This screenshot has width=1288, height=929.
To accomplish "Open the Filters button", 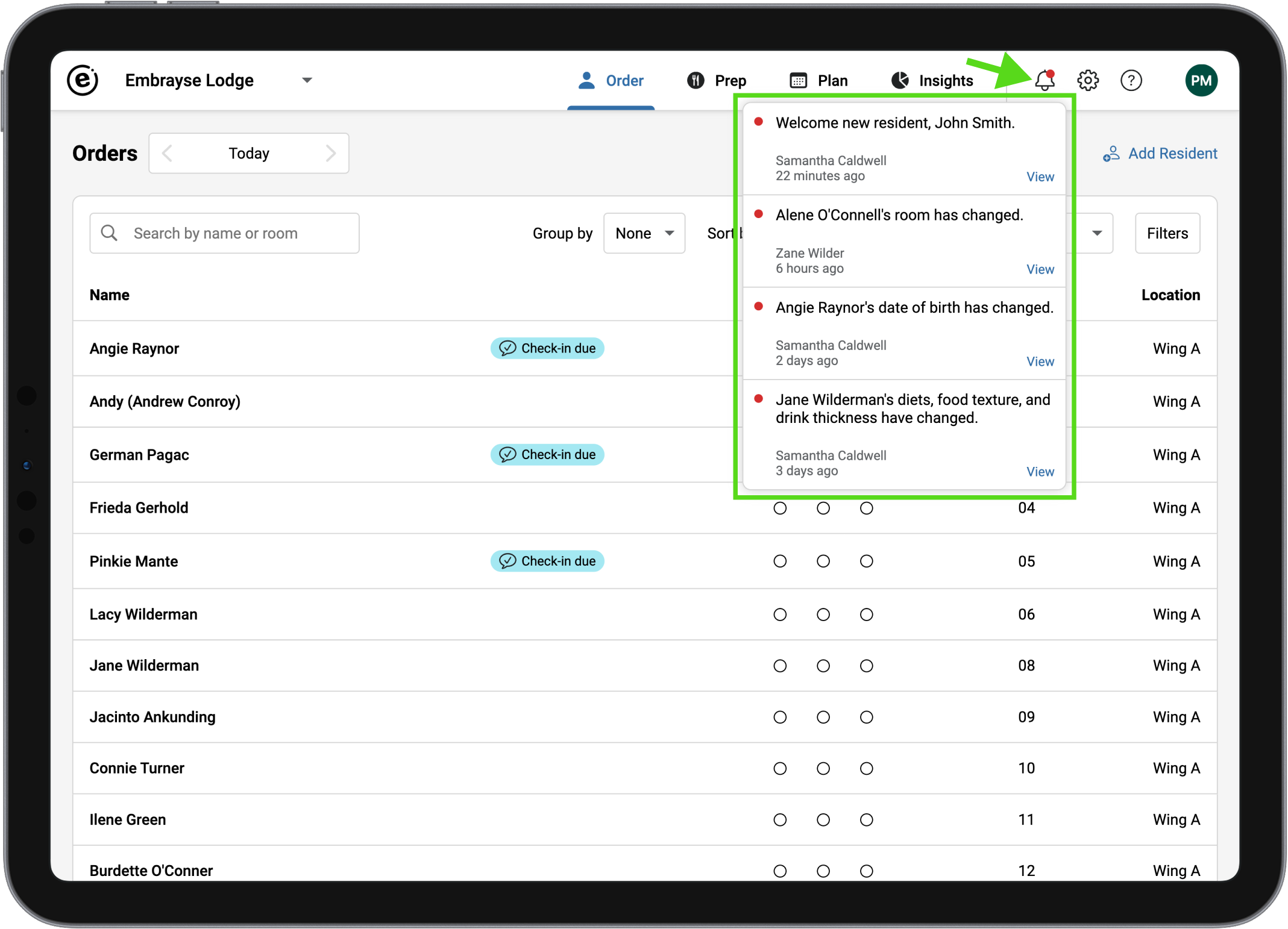I will point(1167,233).
